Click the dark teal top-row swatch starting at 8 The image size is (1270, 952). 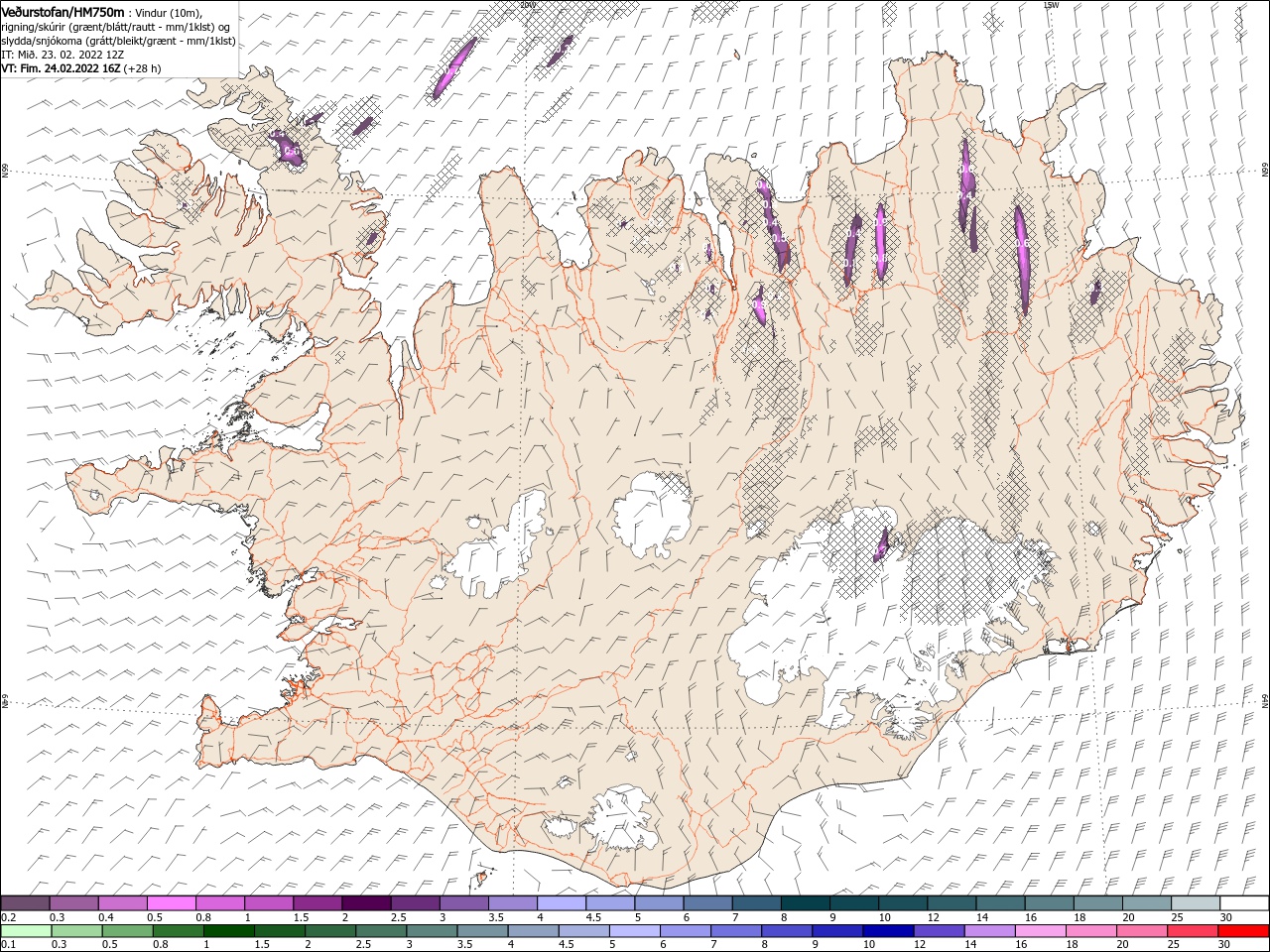[806, 903]
